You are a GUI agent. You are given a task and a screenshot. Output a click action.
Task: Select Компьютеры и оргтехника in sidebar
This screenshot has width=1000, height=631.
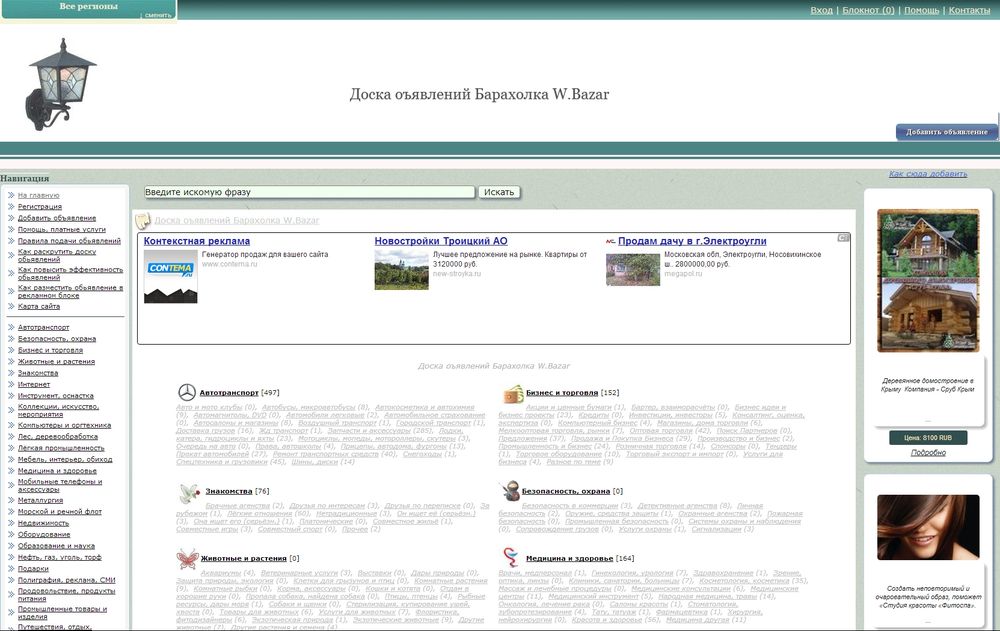coord(64,426)
